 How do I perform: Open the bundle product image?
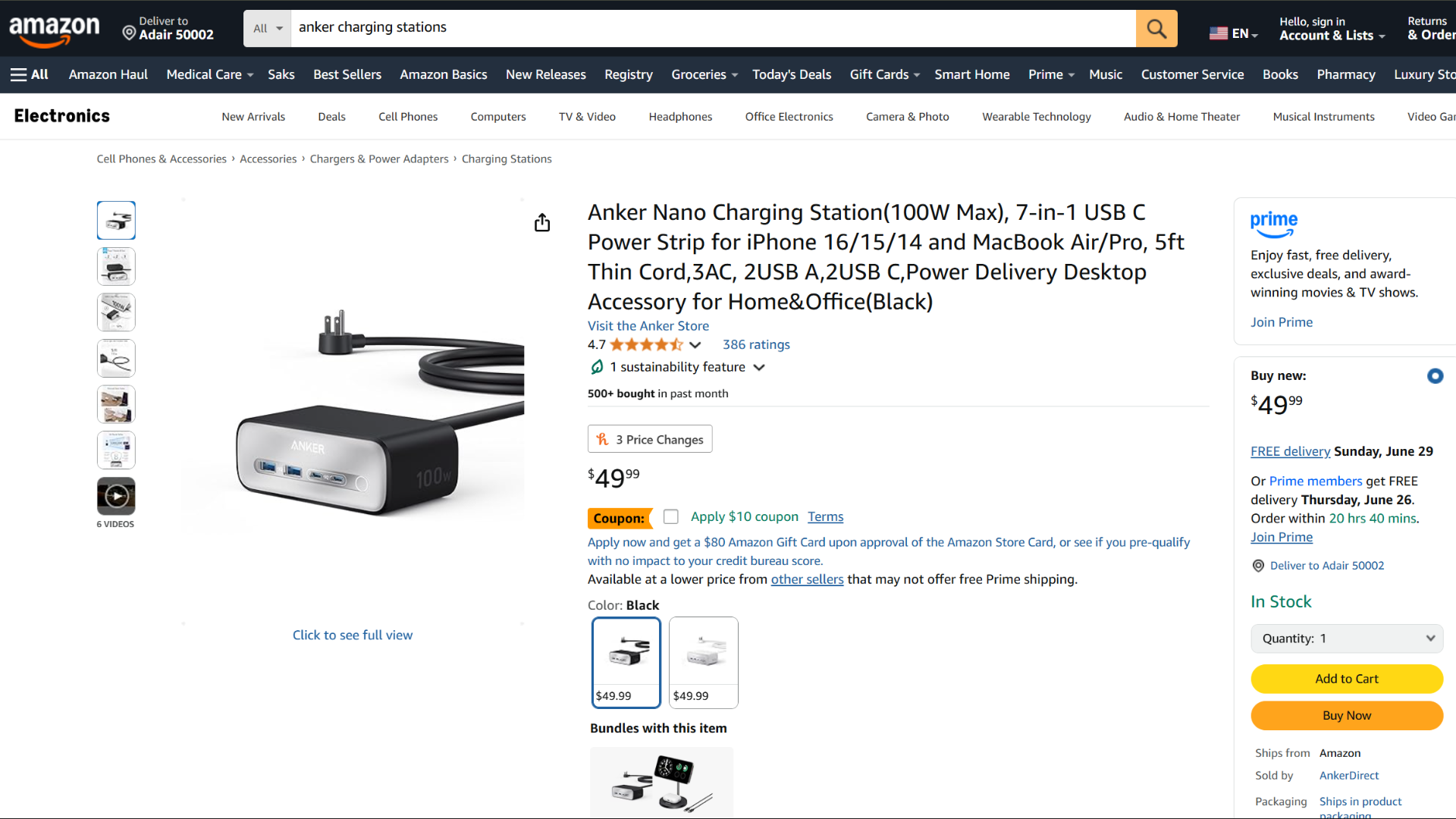(661, 783)
